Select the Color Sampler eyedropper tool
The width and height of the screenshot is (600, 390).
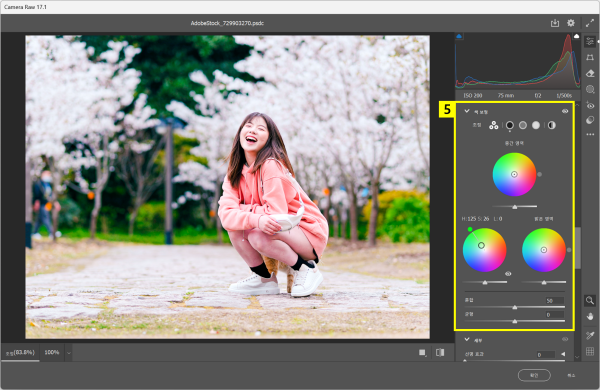(590, 335)
